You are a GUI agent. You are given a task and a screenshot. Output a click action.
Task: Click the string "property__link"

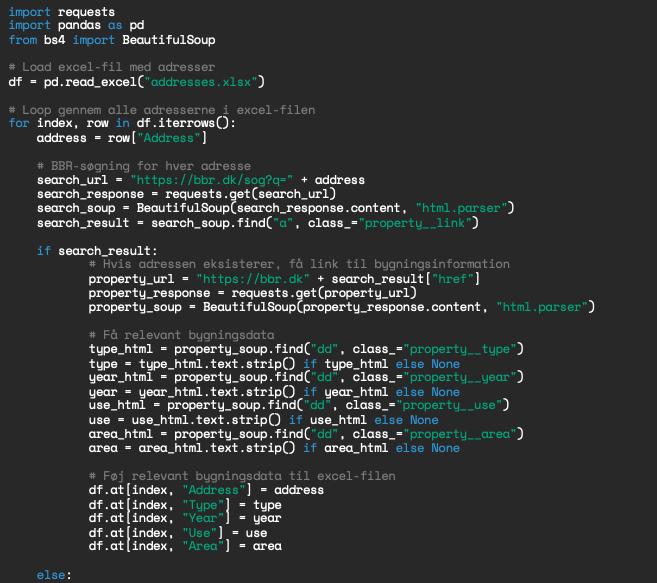[415, 223]
